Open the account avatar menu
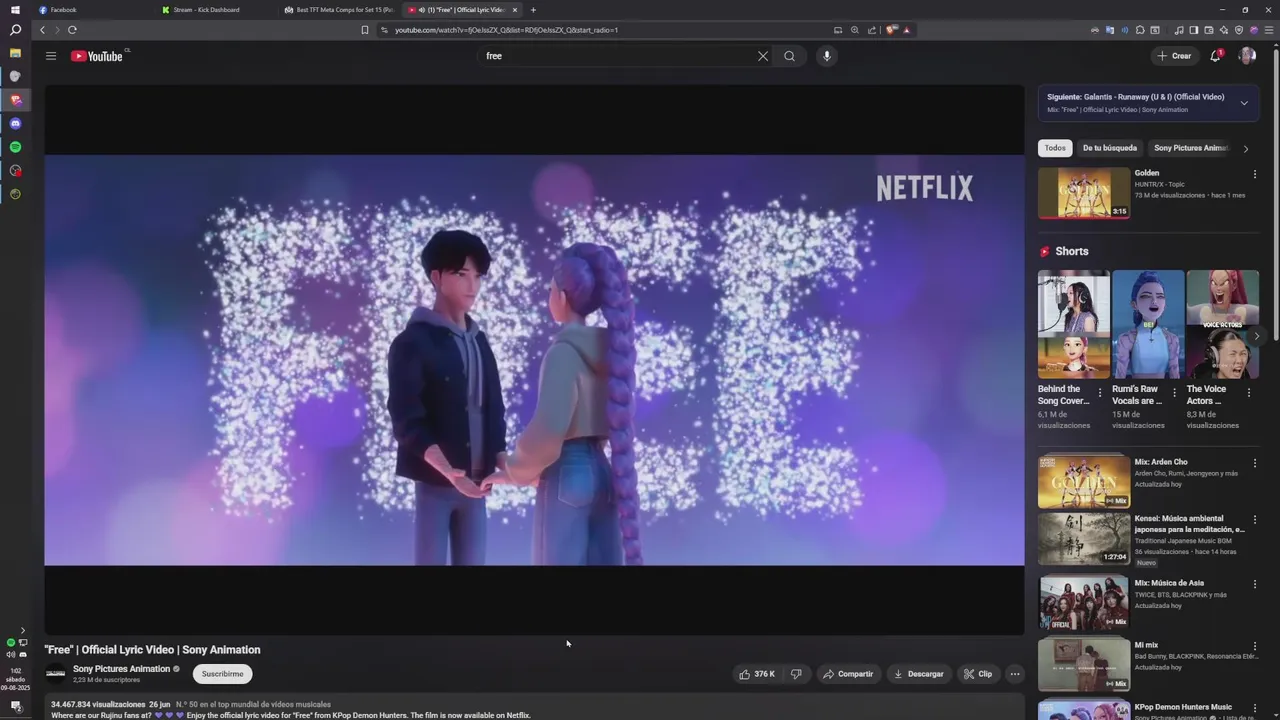Viewport: 1280px width, 720px height. coord(1247,56)
